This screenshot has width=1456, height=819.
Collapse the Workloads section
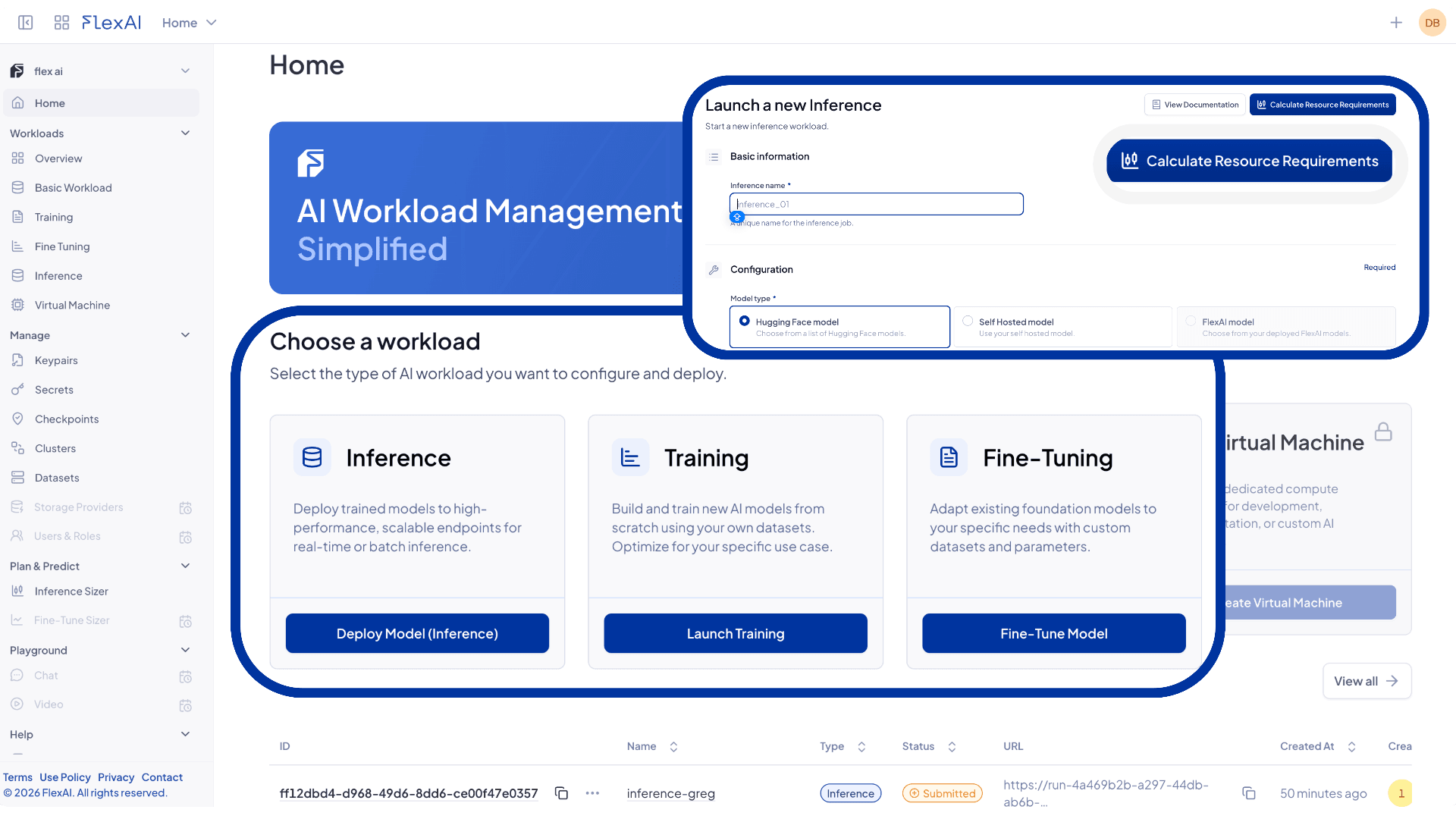[185, 133]
